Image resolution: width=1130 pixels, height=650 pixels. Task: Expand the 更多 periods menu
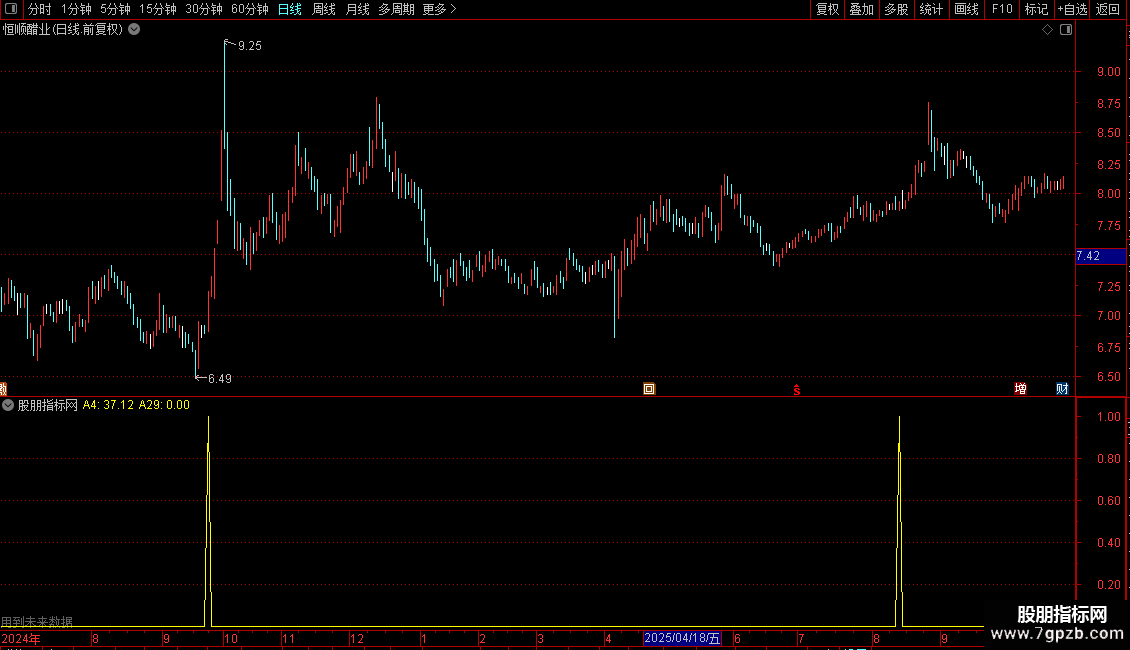coord(439,9)
